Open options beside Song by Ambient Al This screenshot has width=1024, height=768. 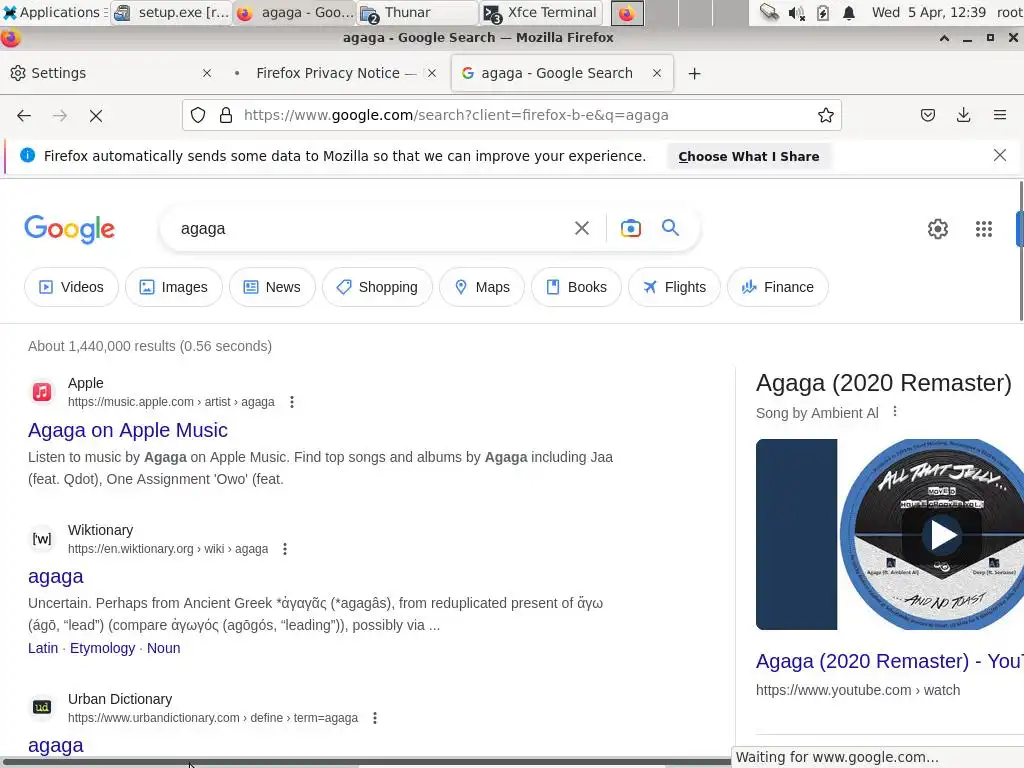pos(895,411)
